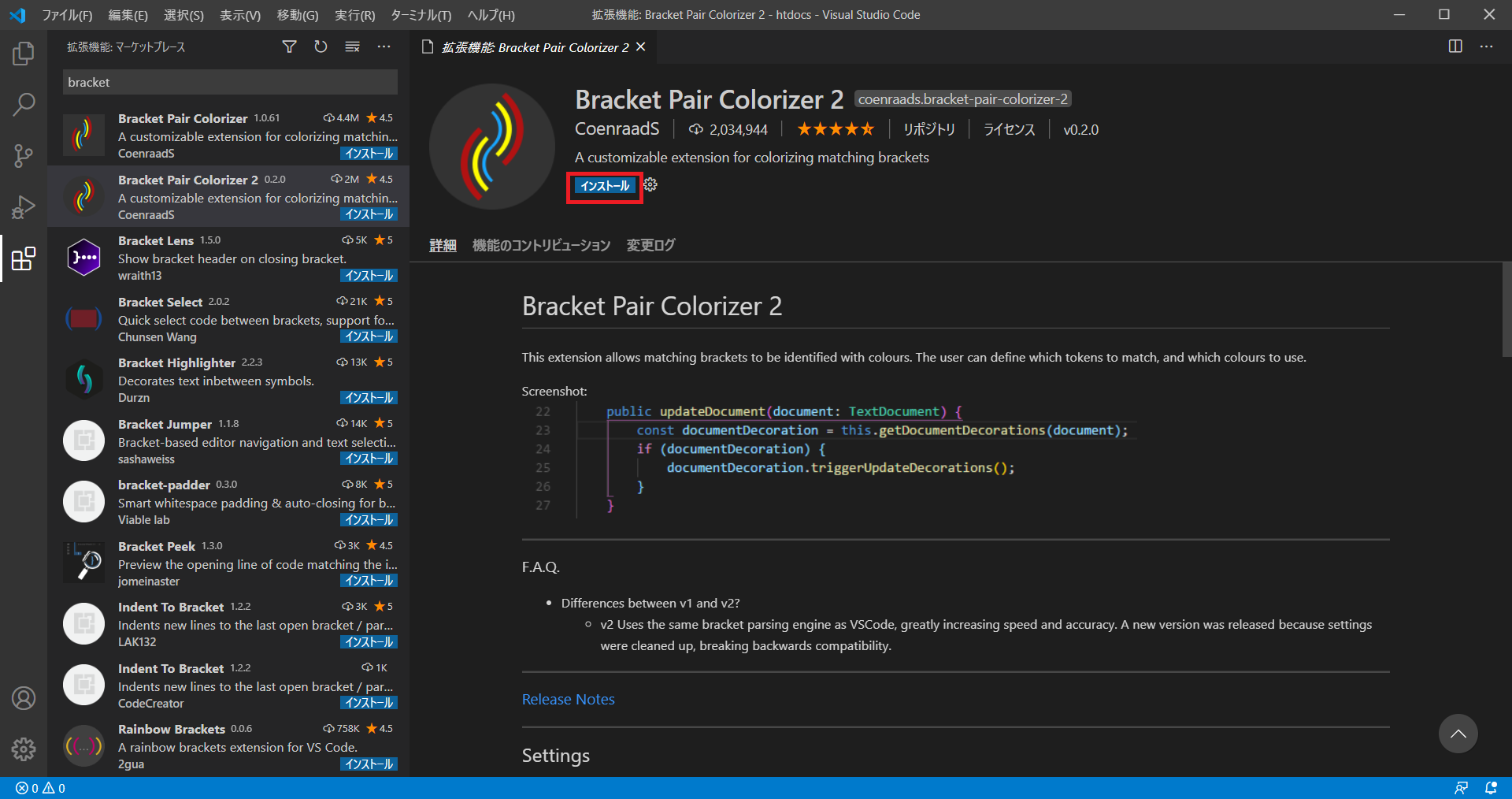
Task: Switch to 機能のコントリビューション tab
Action: [x=541, y=245]
